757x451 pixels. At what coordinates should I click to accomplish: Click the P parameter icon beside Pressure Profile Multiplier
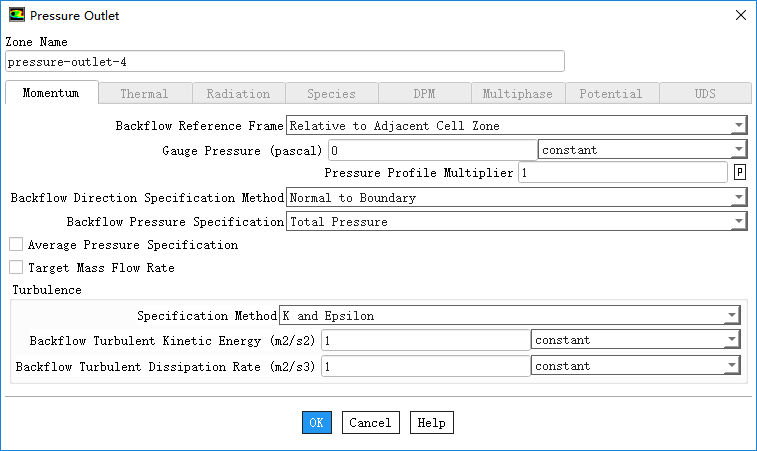point(740,173)
